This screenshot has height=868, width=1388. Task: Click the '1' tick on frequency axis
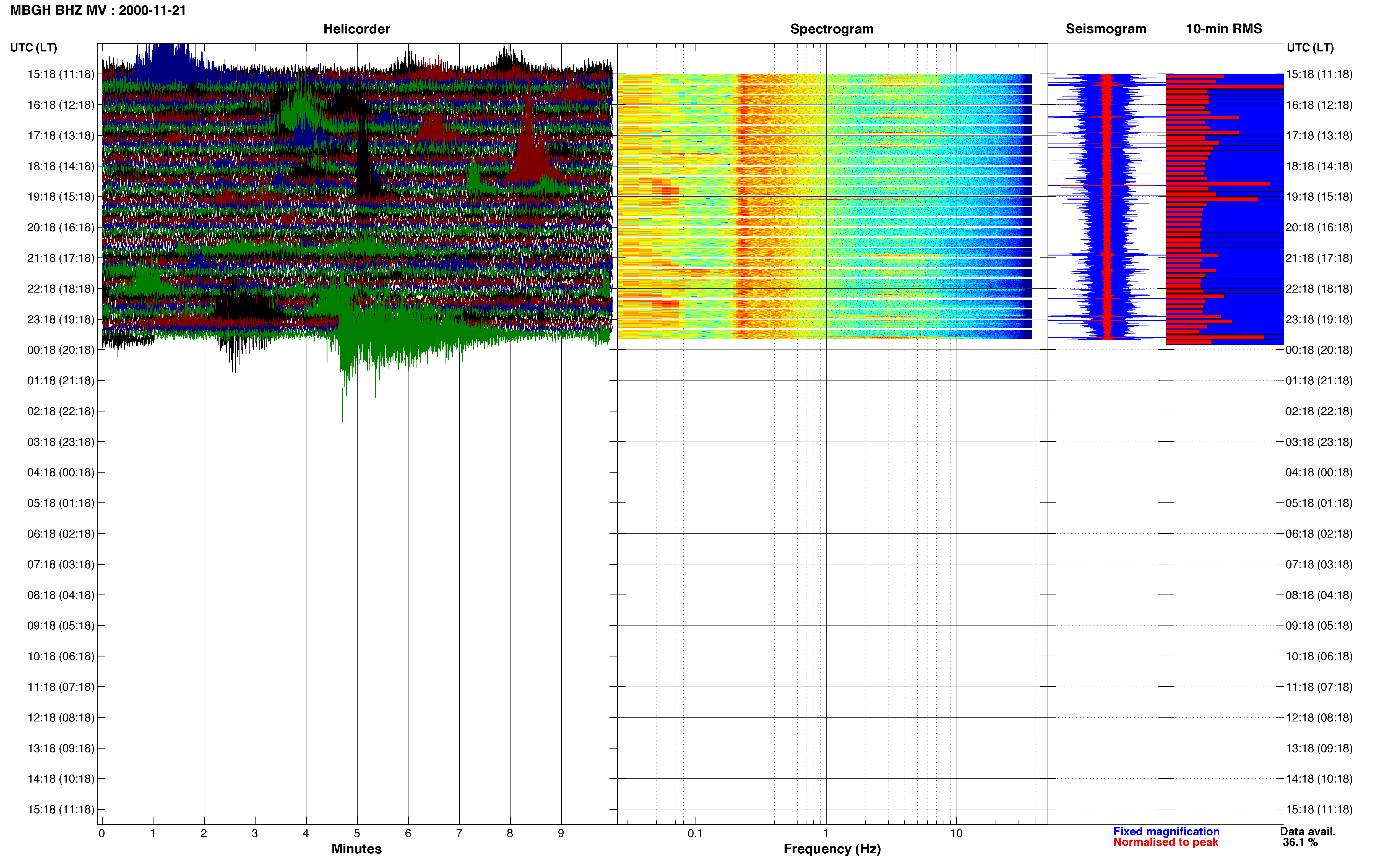(826, 833)
